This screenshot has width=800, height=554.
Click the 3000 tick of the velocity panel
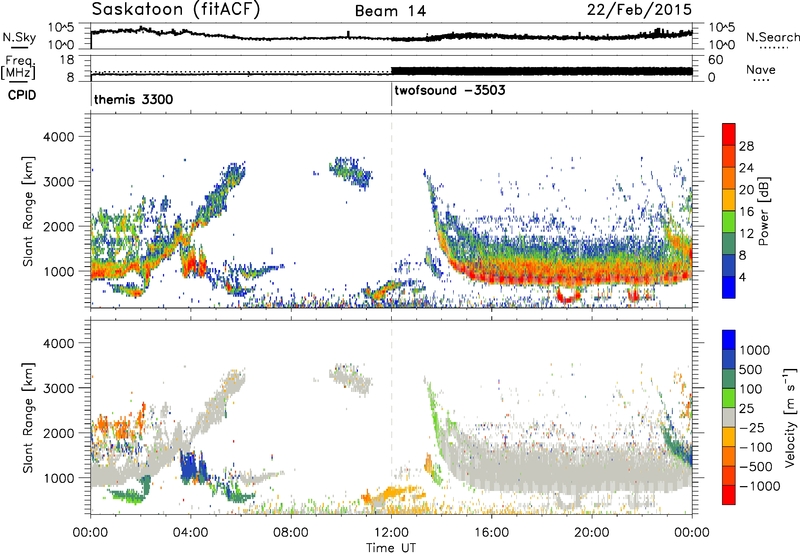(58, 388)
